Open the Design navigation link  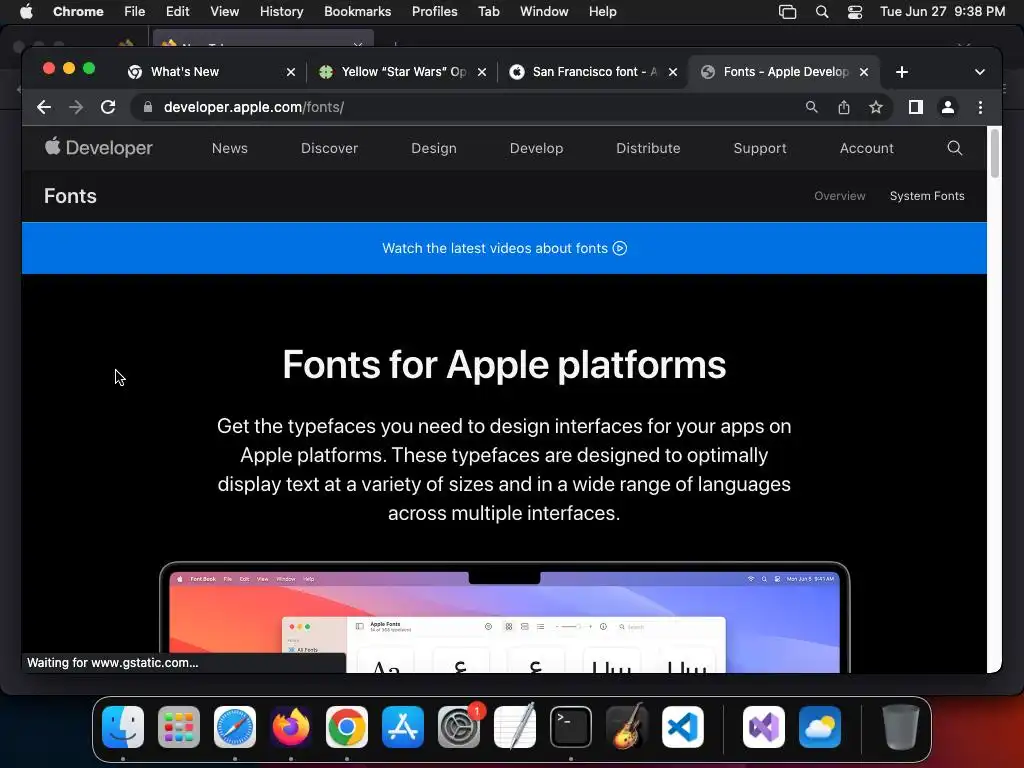click(x=434, y=148)
